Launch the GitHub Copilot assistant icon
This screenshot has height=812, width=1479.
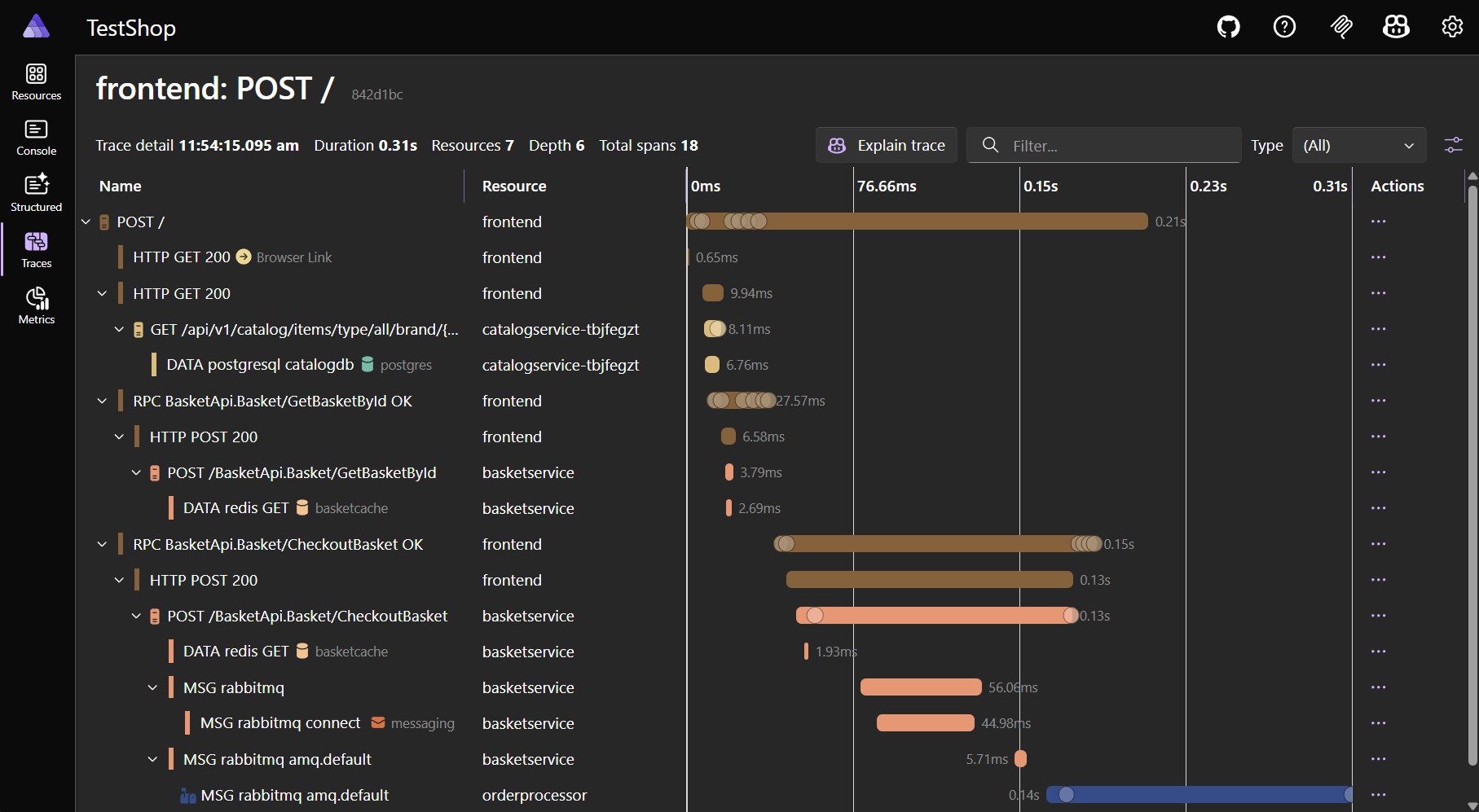pyautogui.click(x=1396, y=26)
